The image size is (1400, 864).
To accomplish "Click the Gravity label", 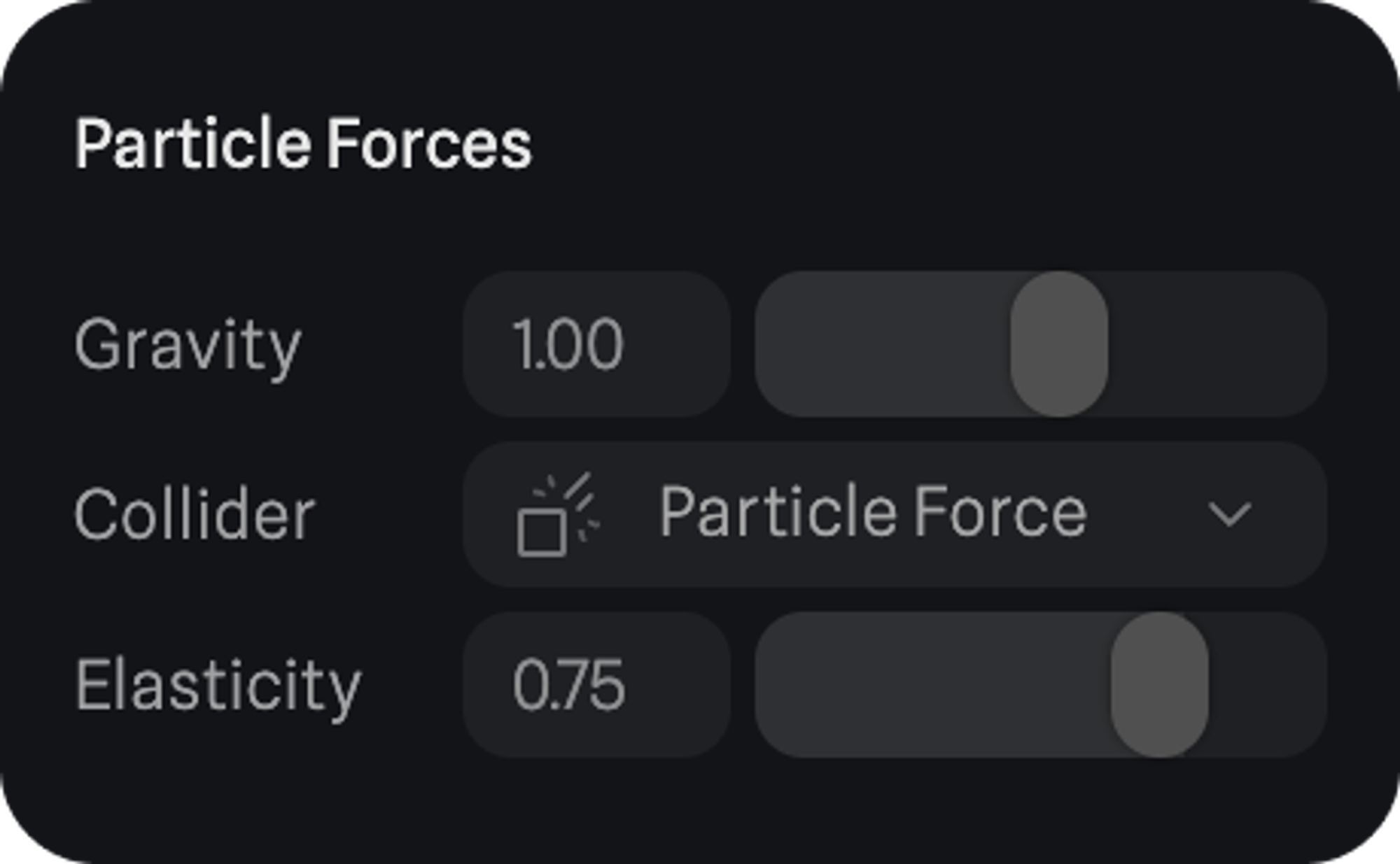I will pos(188,344).
